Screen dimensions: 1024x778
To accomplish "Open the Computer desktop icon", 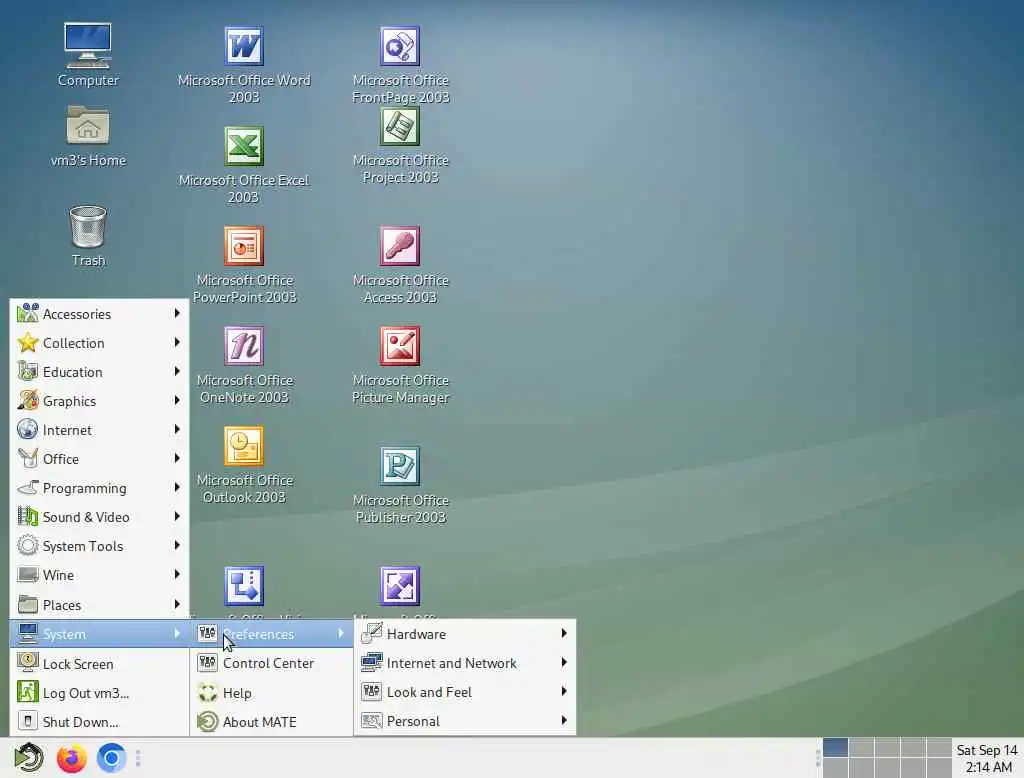I will [88, 55].
